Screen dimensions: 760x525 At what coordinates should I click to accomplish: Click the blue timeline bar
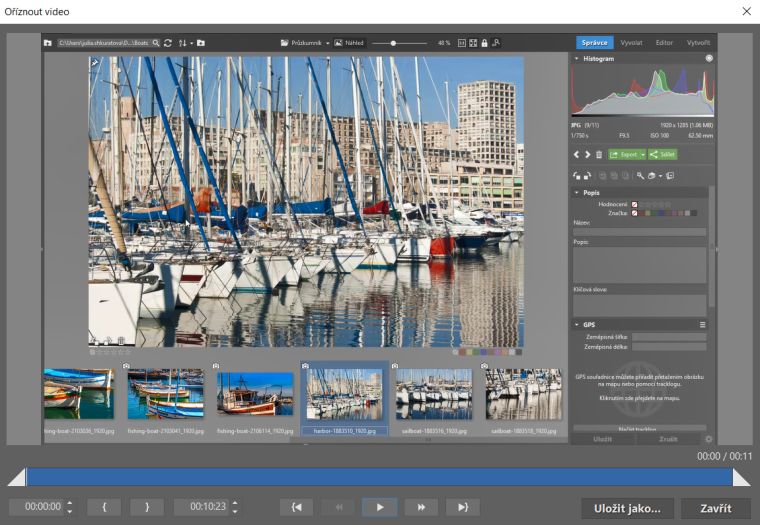coord(379,477)
